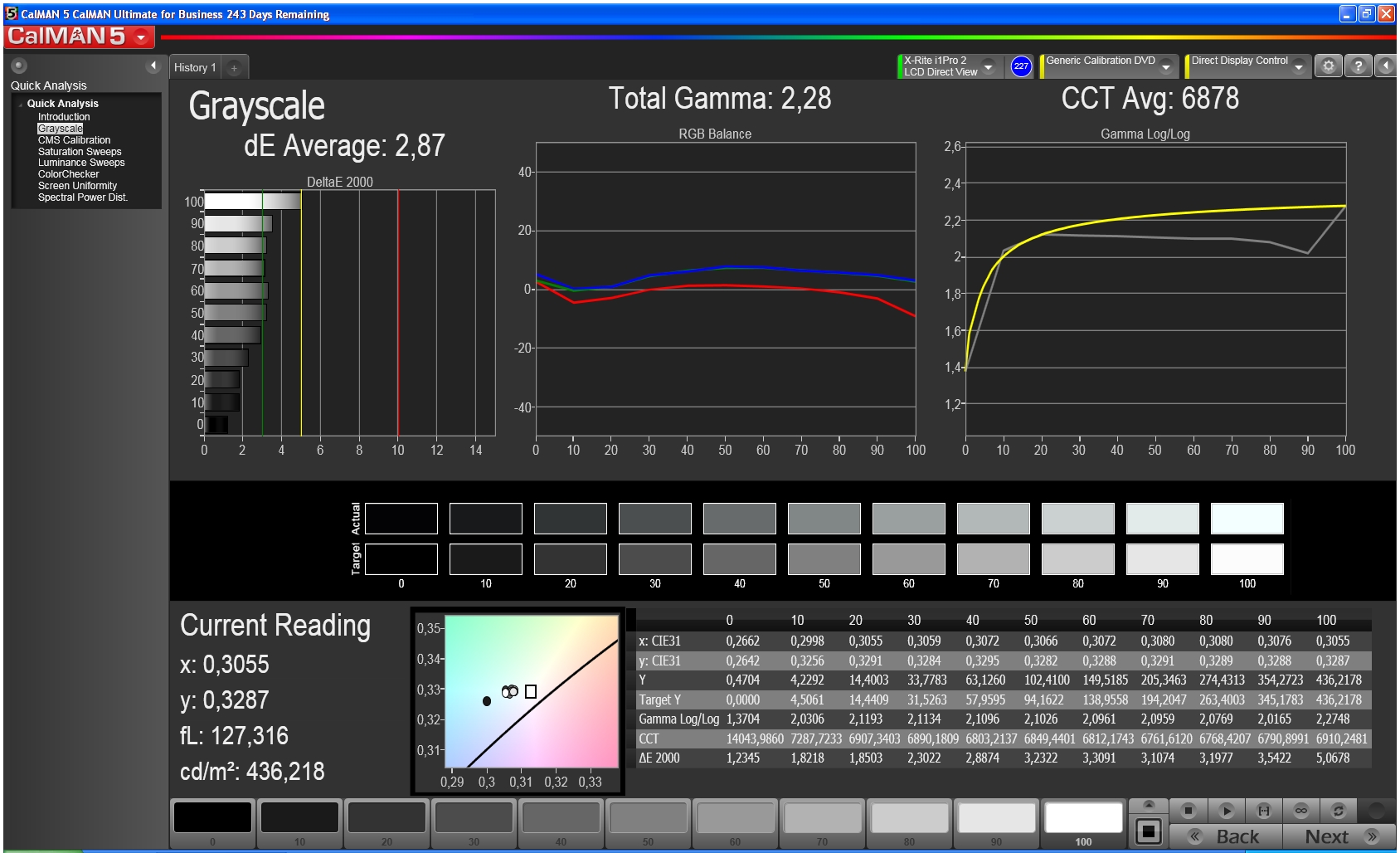The image size is (1400, 853).
Task: Open settings with the gear icon
Action: (x=1329, y=66)
